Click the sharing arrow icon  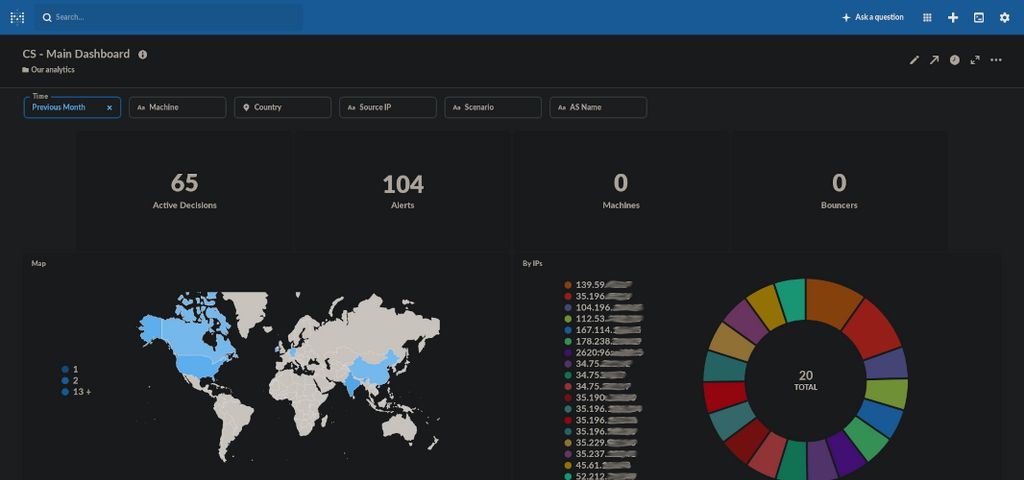pos(935,60)
